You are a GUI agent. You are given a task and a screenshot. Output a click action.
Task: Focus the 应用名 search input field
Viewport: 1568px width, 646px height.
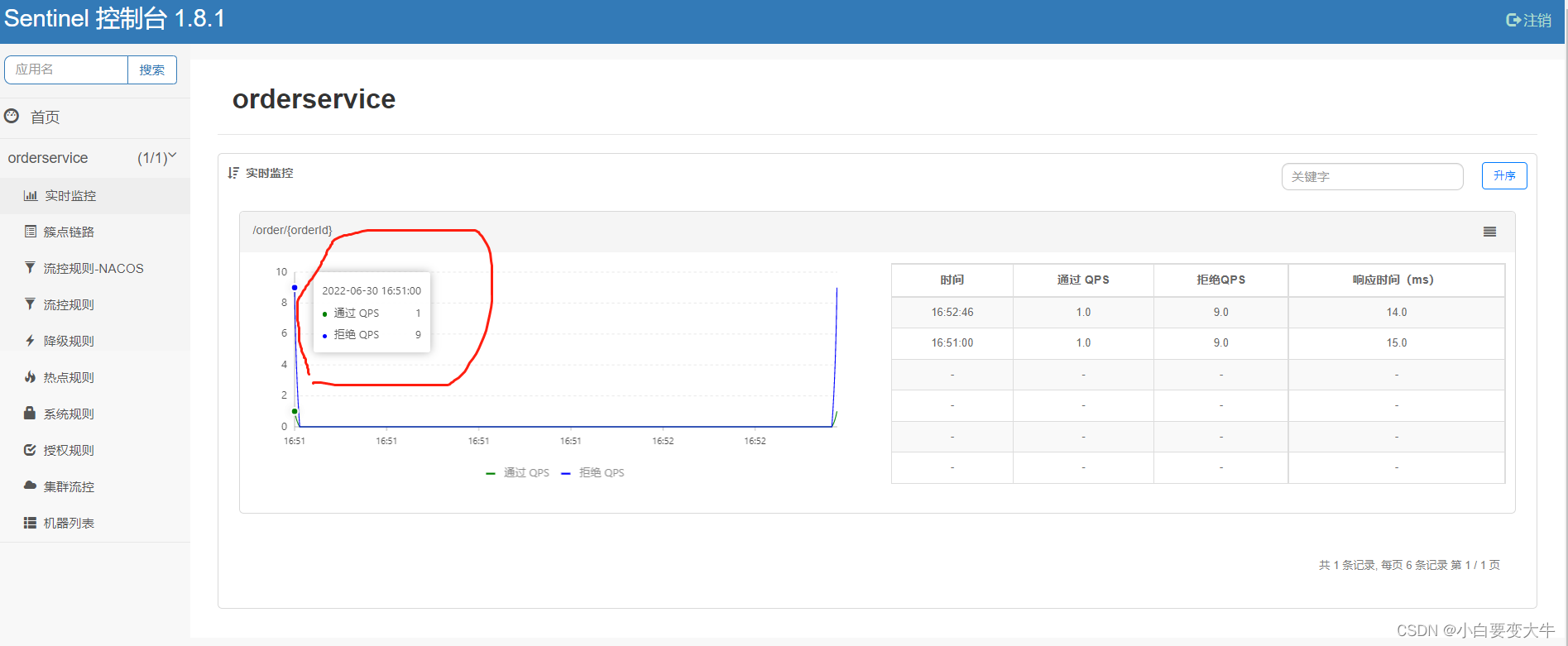(x=66, y=69)
